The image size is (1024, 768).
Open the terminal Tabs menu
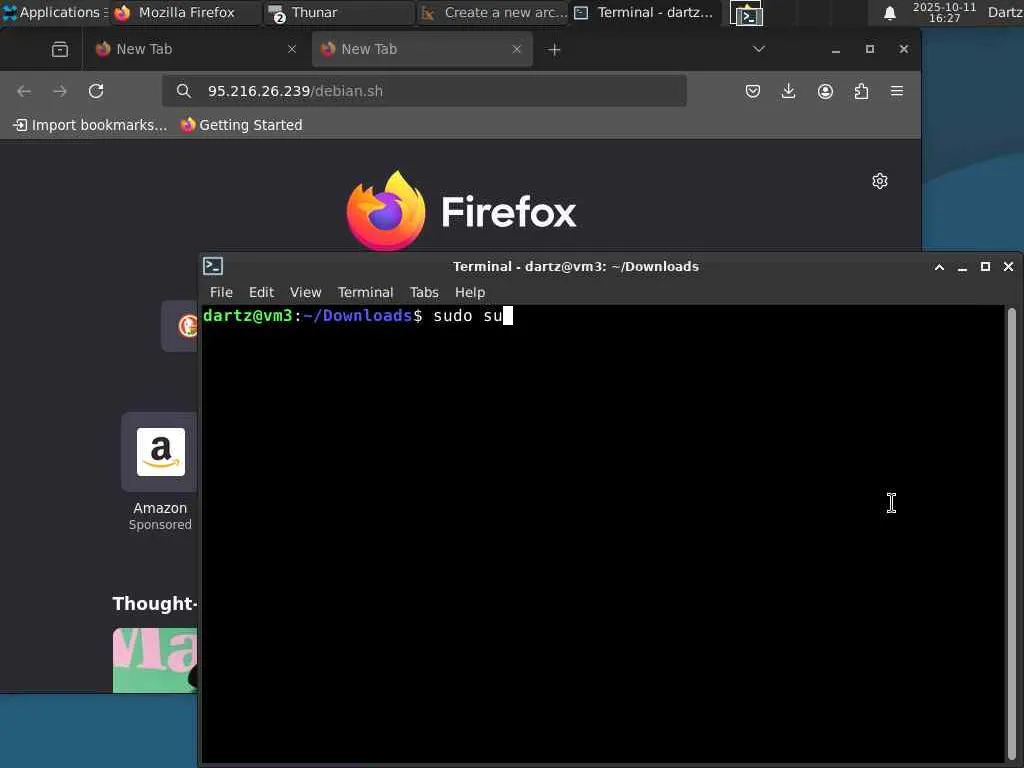click(424, 293)
